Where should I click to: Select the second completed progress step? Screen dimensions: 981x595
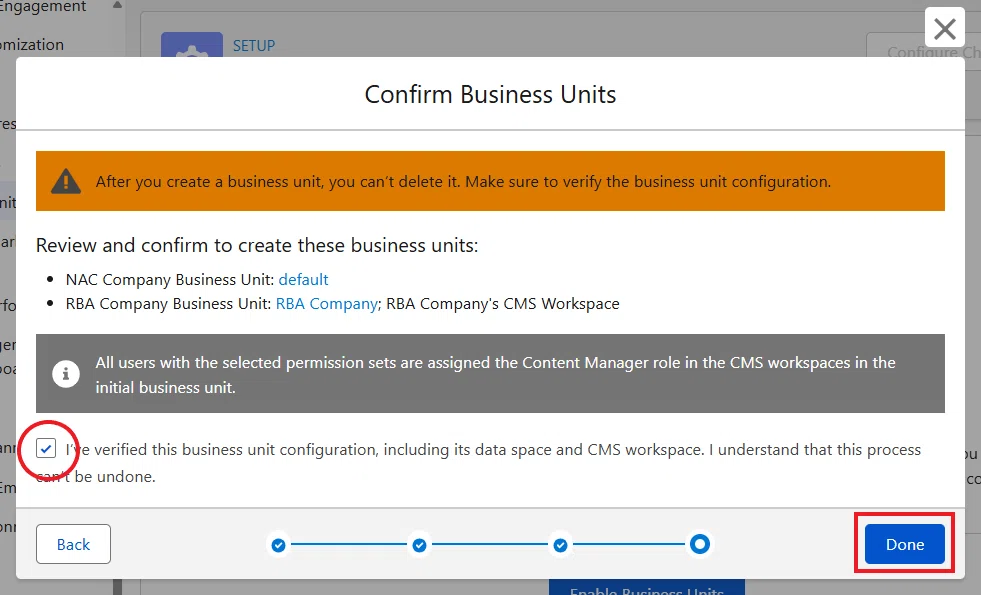click(x=419, y=545)
